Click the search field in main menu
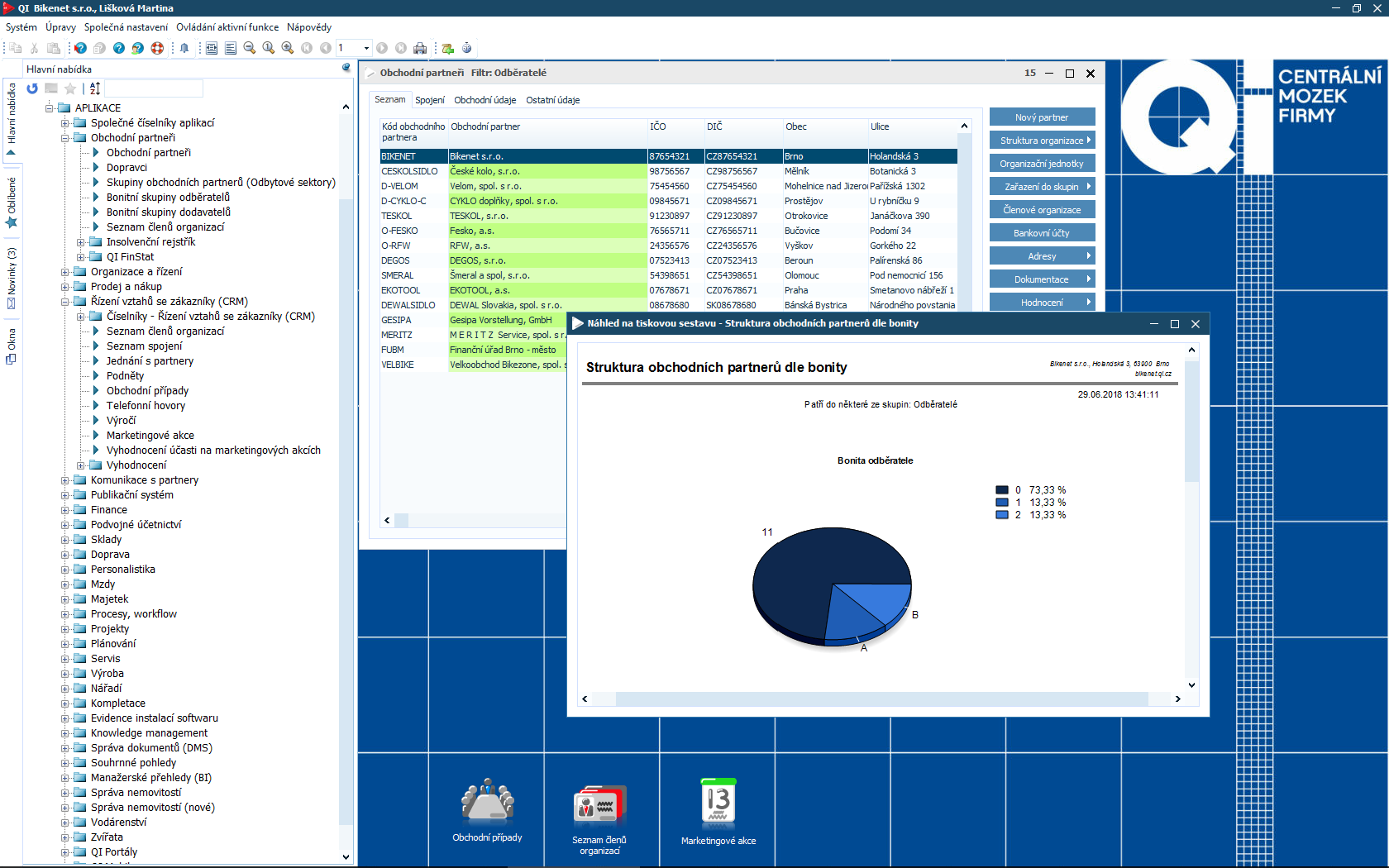The image size is (1389, 868). 154,88
